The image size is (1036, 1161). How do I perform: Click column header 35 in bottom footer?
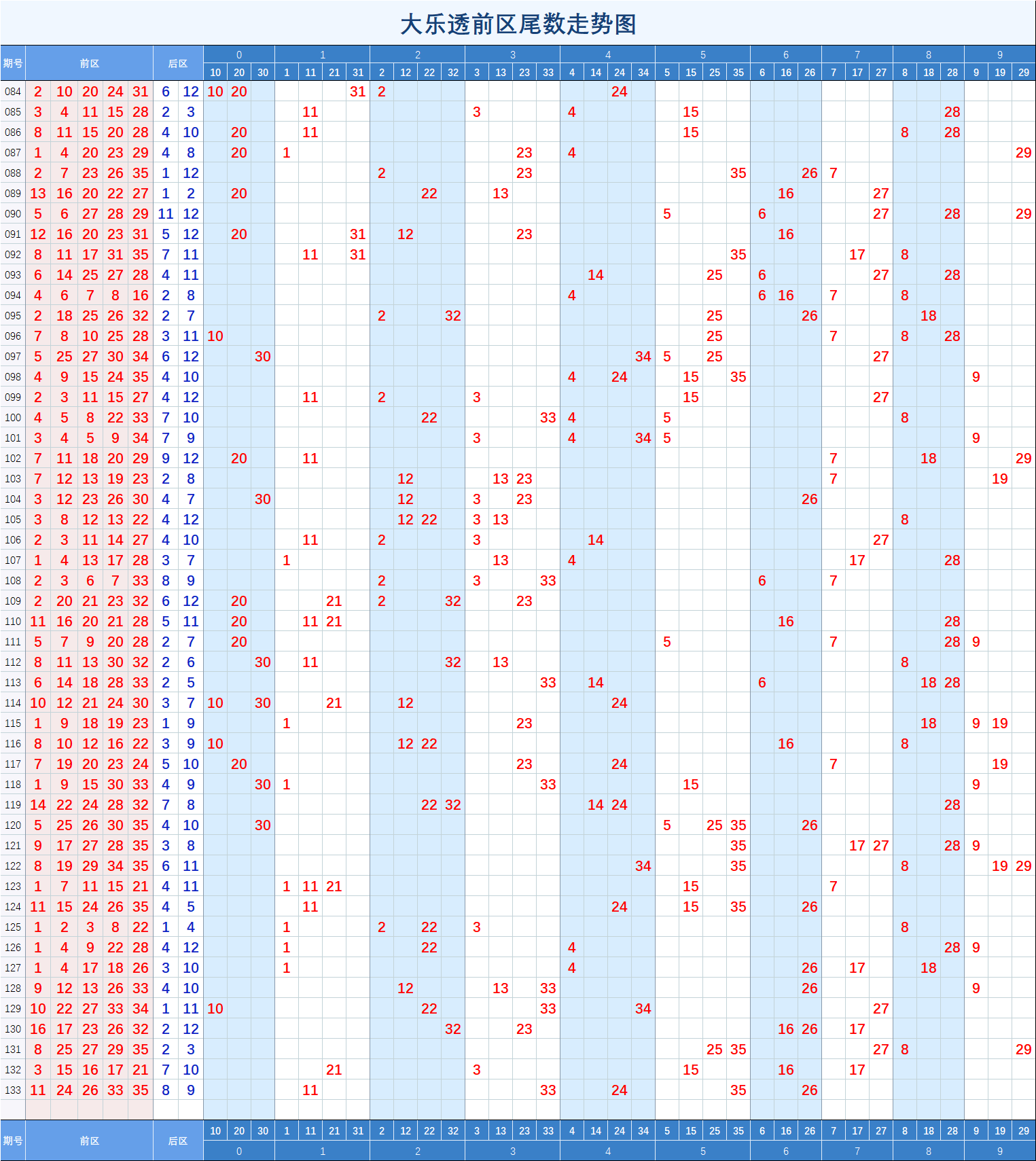point(738,1131)
